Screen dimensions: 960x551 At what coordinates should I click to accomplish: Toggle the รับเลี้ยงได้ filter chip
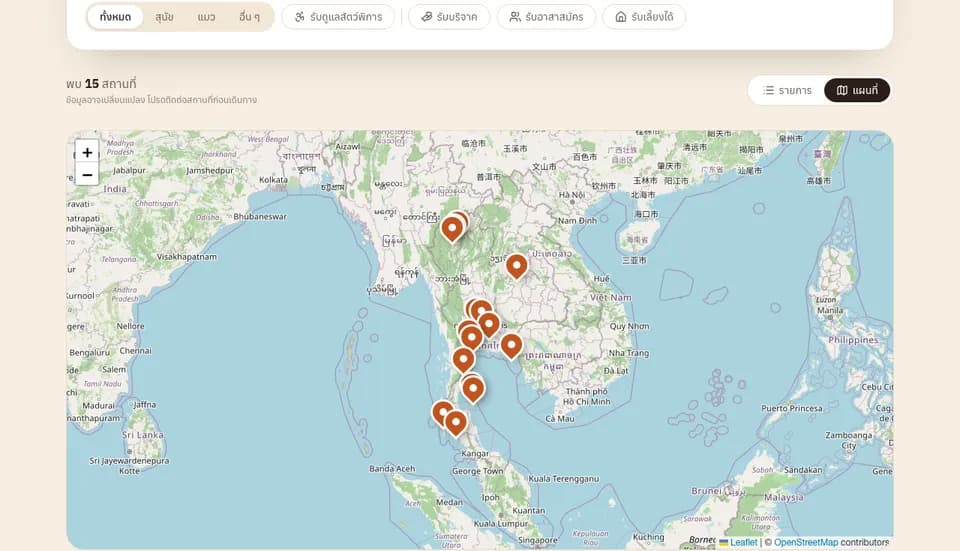(644, 17)
